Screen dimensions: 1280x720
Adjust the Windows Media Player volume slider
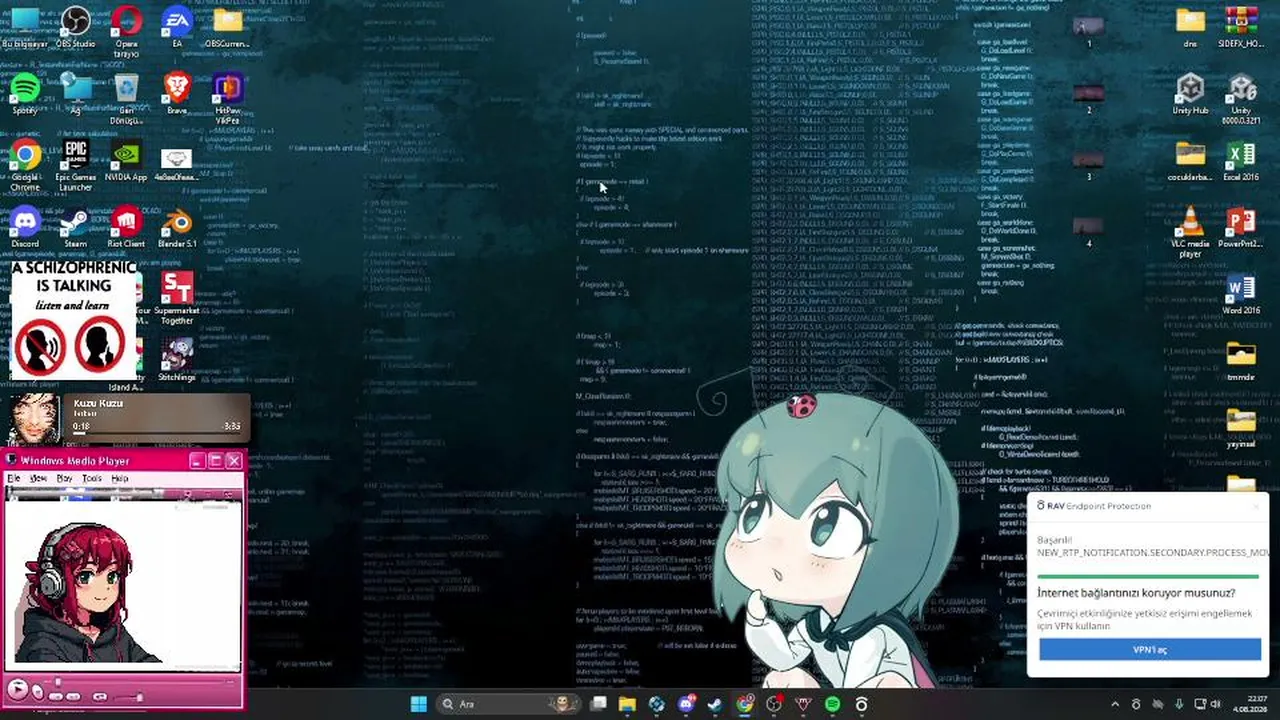(x=128, y=696)
